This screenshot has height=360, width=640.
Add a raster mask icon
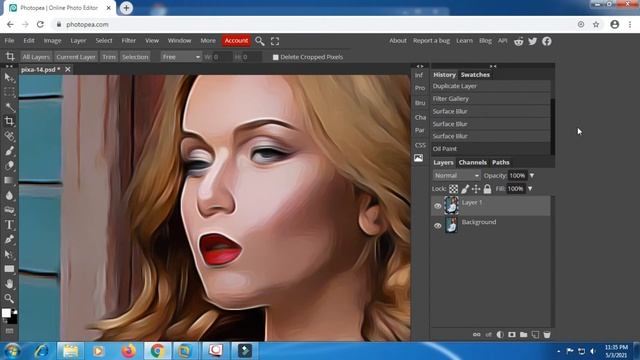(x=512, y=335)
